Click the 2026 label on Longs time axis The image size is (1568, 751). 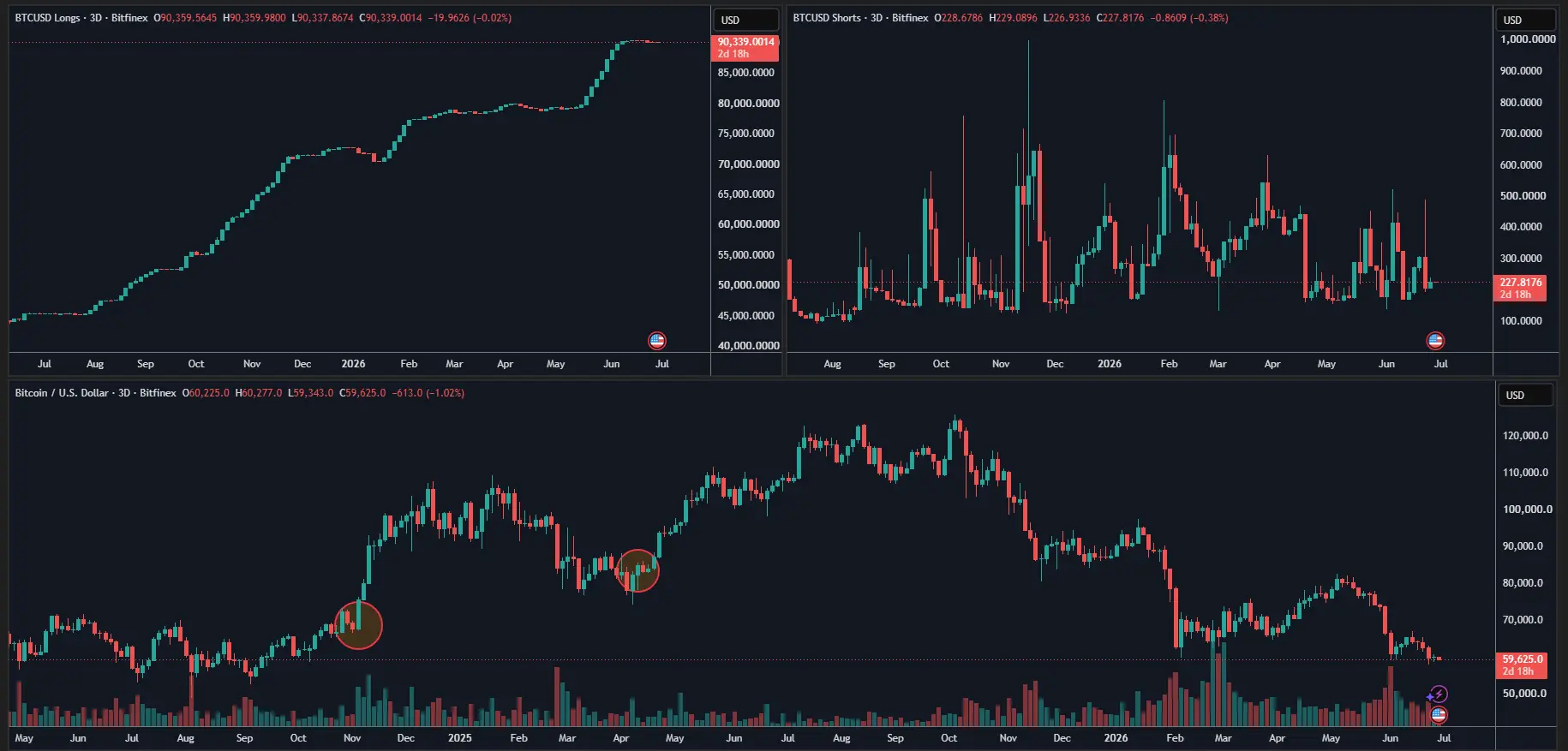(x=353, y=364)
